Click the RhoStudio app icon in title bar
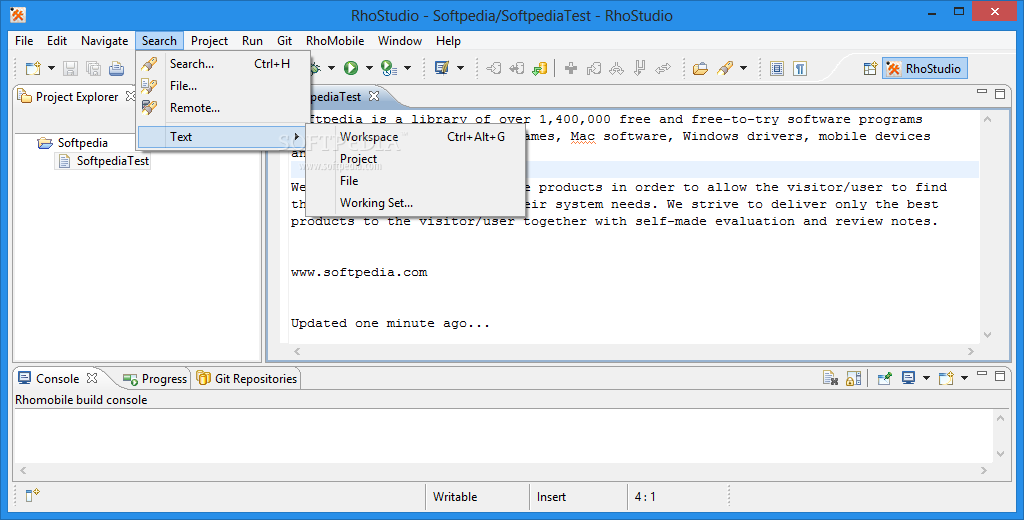1024x520 pixels. [x=18, y=14]
